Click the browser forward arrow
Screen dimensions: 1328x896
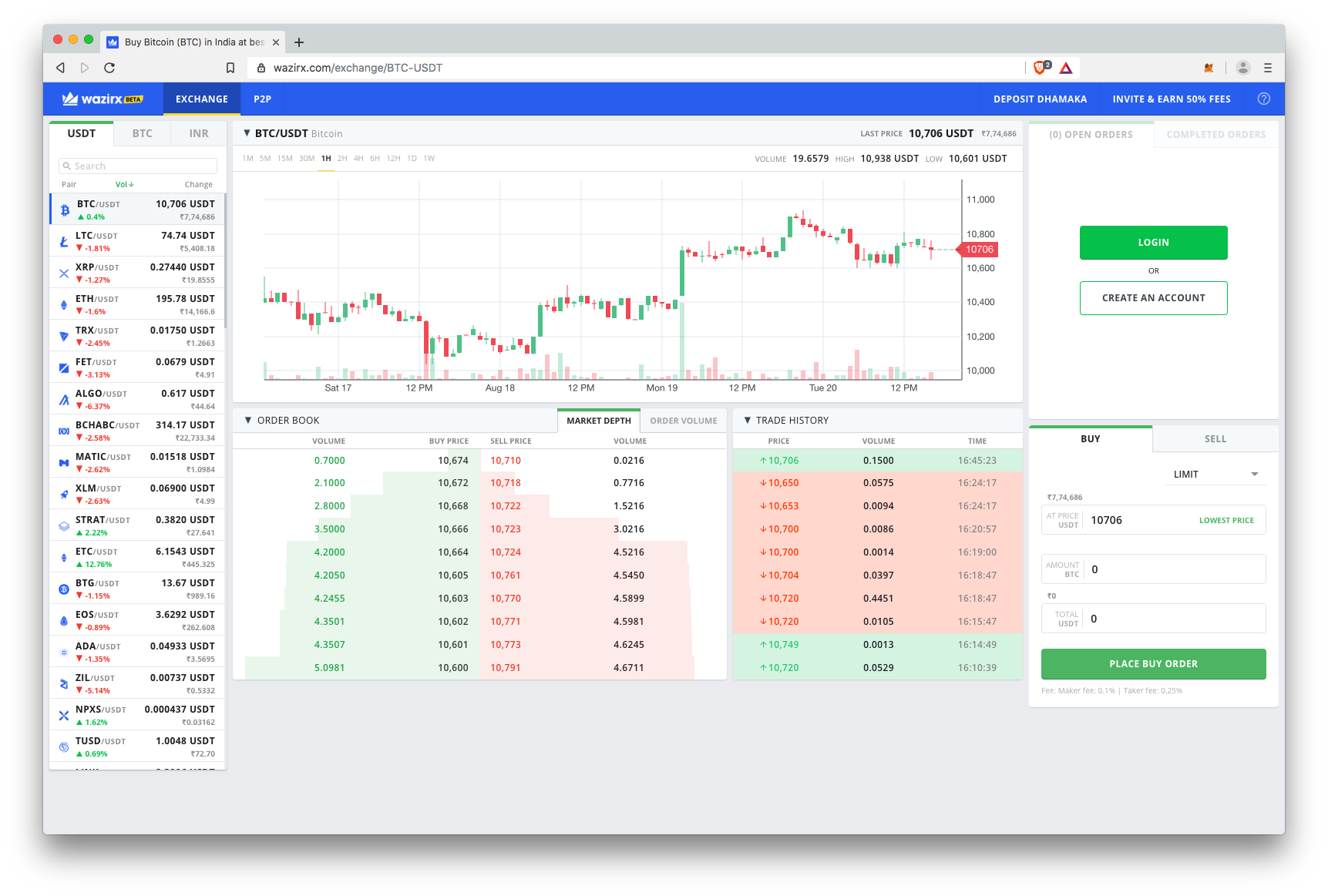click(85, 68)
